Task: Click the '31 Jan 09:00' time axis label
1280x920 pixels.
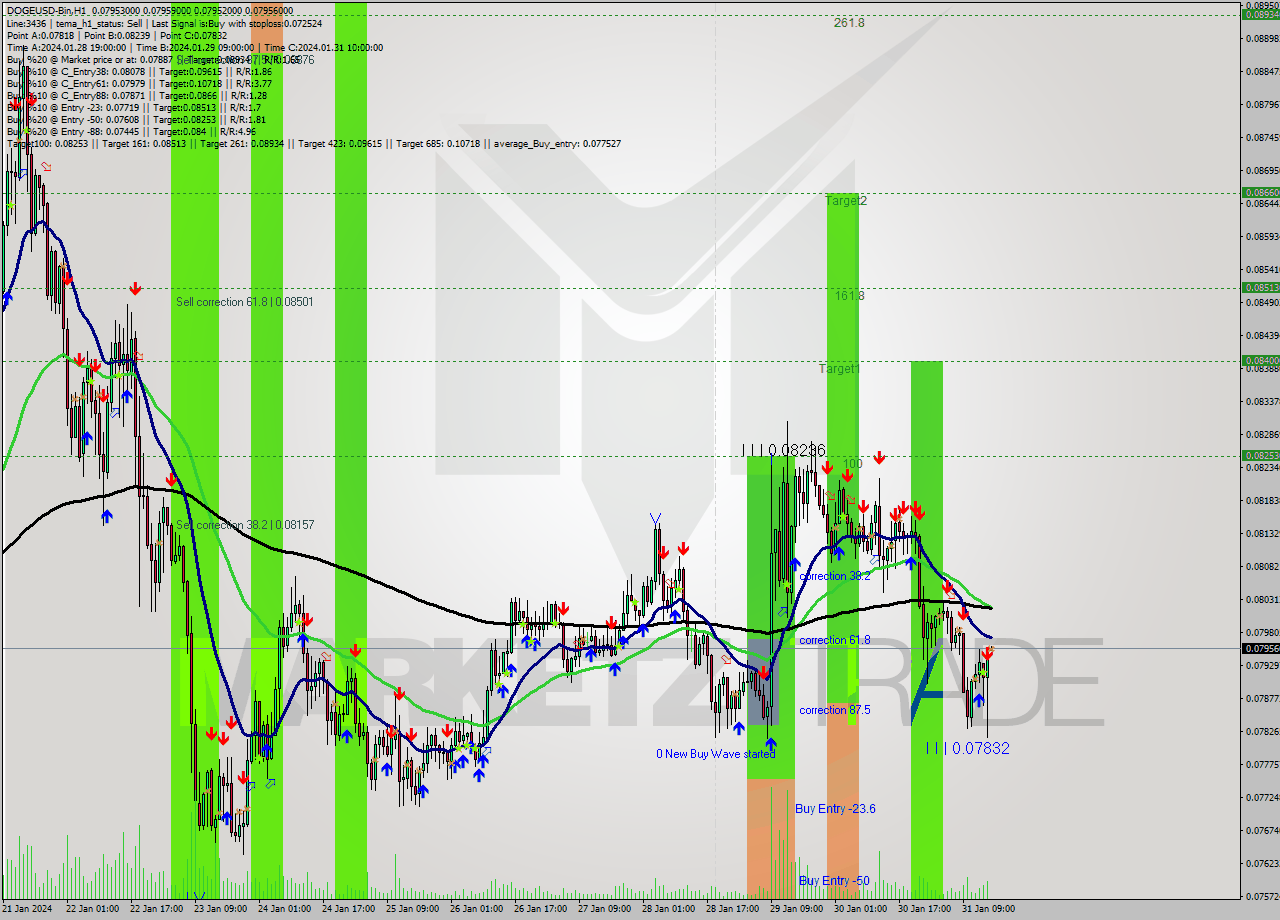Action: 987,909
